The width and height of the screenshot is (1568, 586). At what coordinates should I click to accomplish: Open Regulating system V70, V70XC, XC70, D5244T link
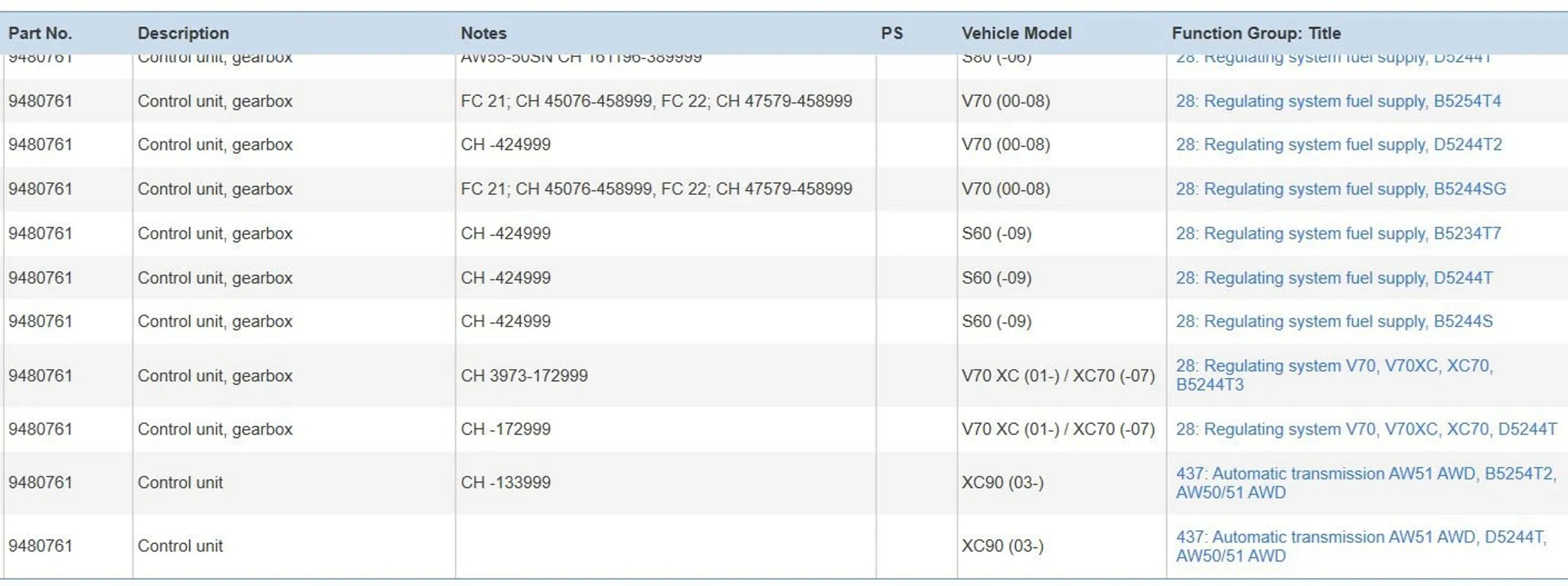tap(1365, 429)
